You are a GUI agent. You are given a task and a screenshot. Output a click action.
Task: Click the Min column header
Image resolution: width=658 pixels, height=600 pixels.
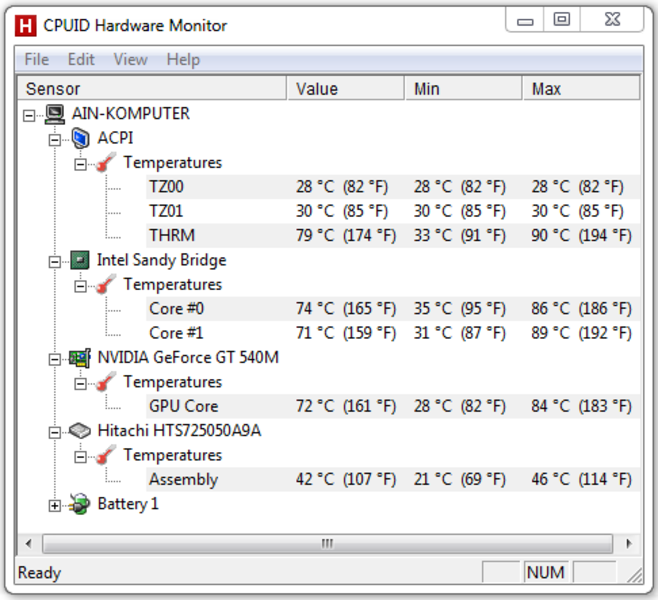tap(463, 89)
